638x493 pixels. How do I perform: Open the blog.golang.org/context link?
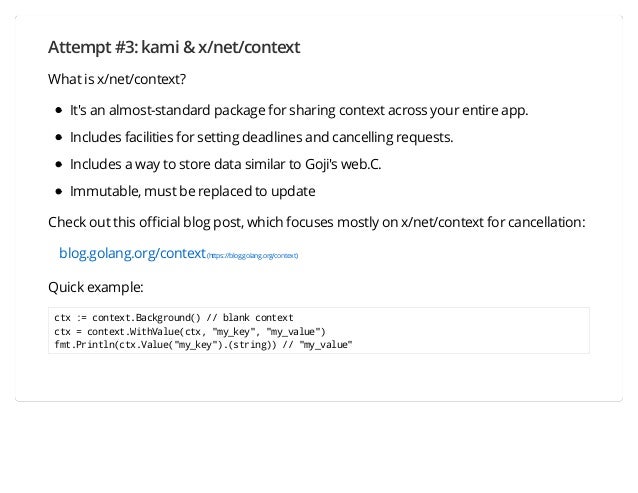pyautogui.click(x=132, y=253)
